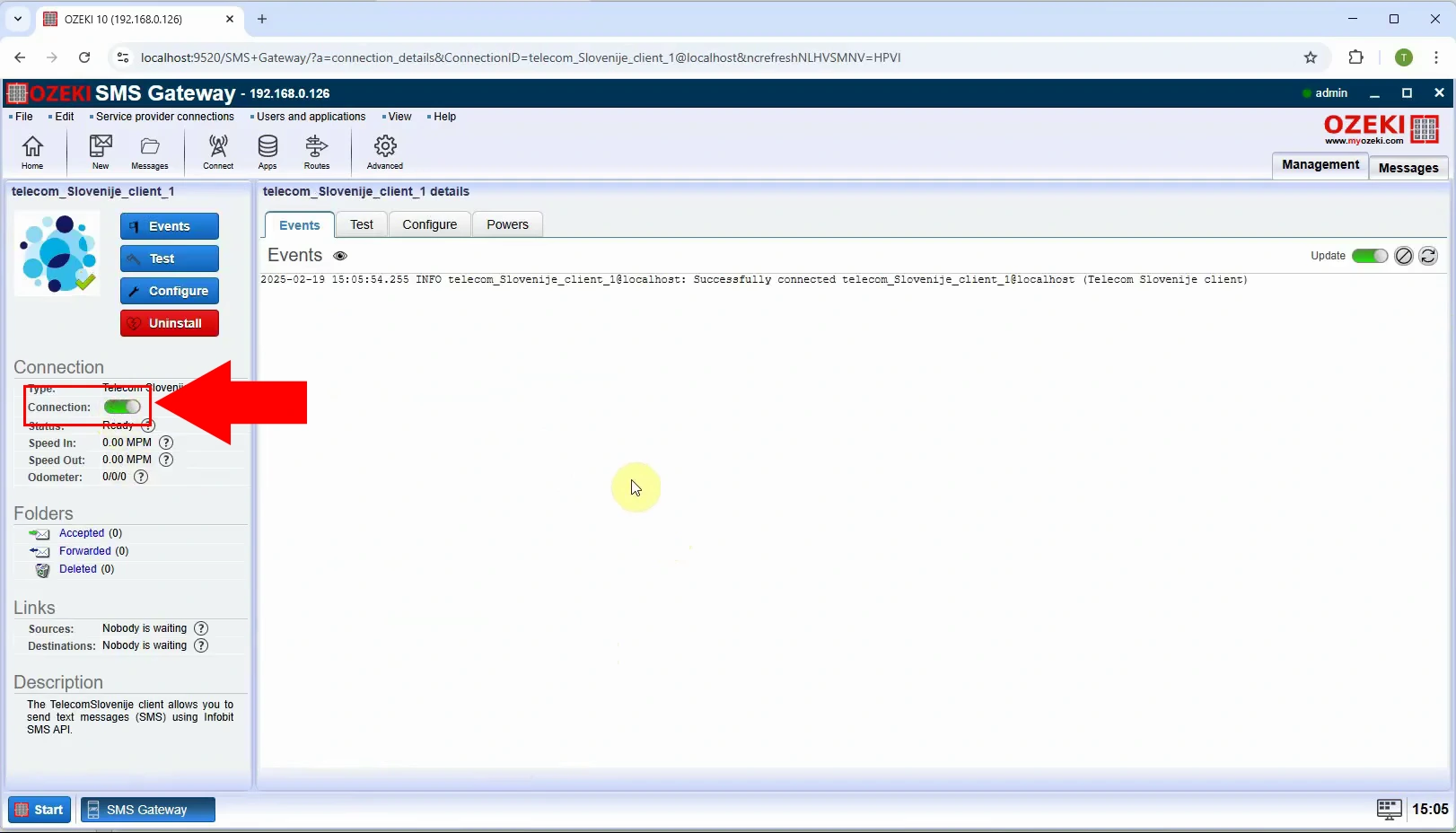Click the site information icon in address bar
The image size is (1456, 833).
click(123, 57)
